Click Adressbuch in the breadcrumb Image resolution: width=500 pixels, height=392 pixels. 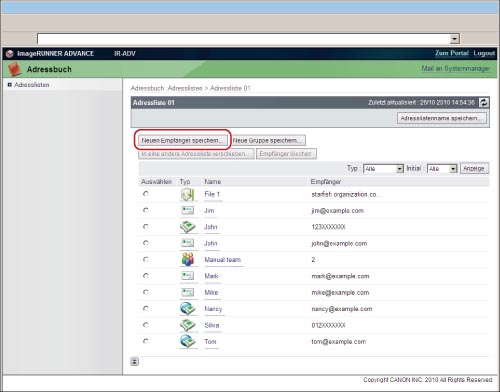pos(147,88)
